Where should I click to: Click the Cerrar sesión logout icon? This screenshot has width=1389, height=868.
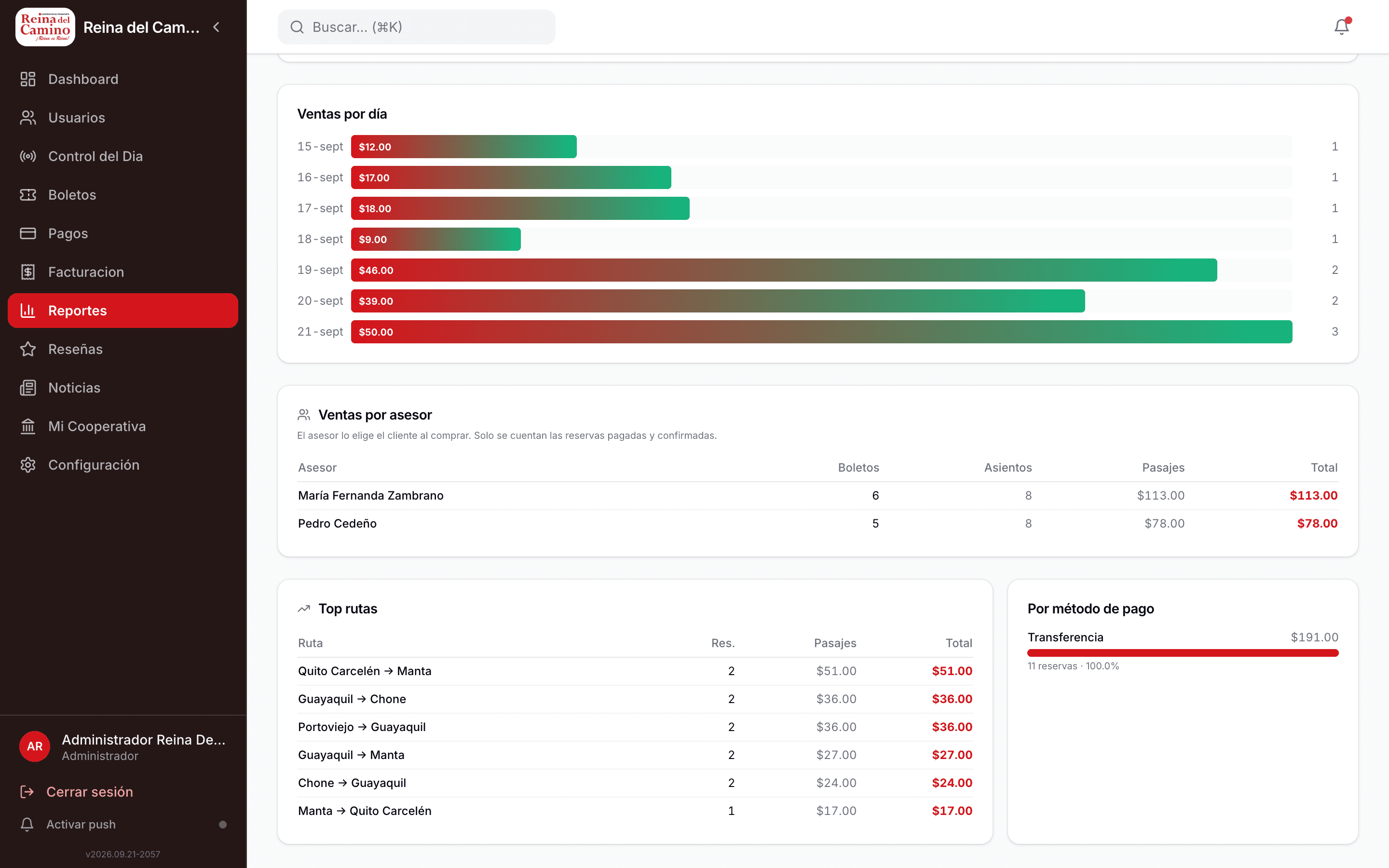click(x=27, y=792)
